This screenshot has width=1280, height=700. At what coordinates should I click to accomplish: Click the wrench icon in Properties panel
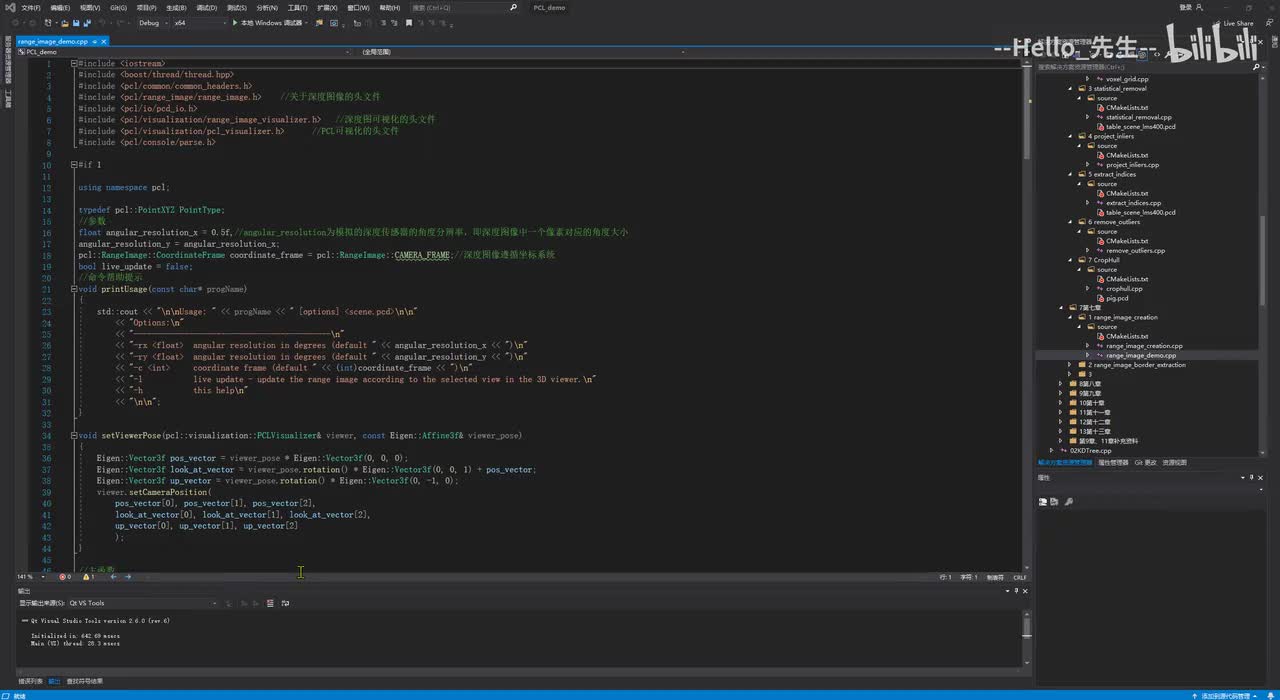tap(1069, 501)
